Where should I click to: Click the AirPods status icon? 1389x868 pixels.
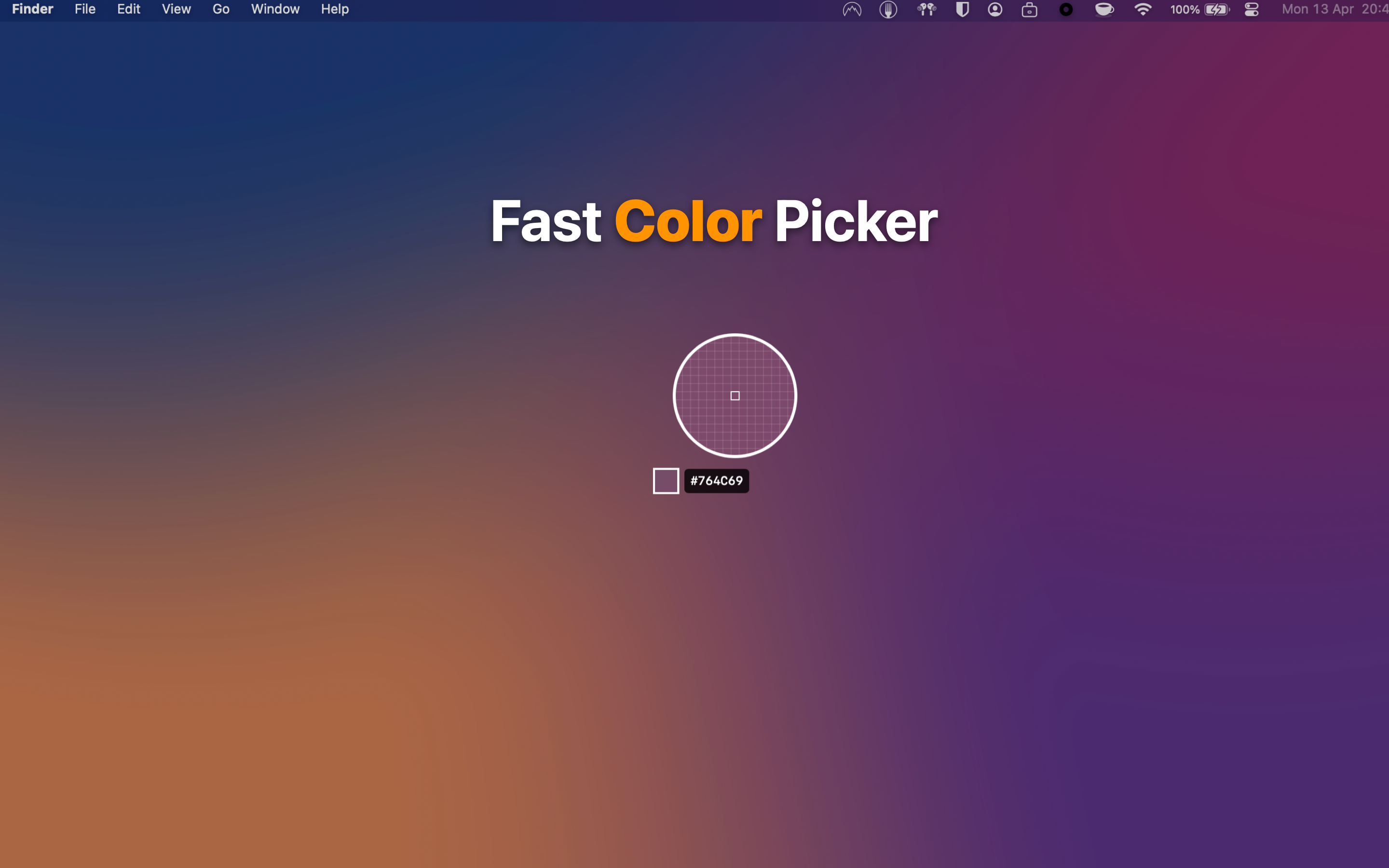pos(926,9)
